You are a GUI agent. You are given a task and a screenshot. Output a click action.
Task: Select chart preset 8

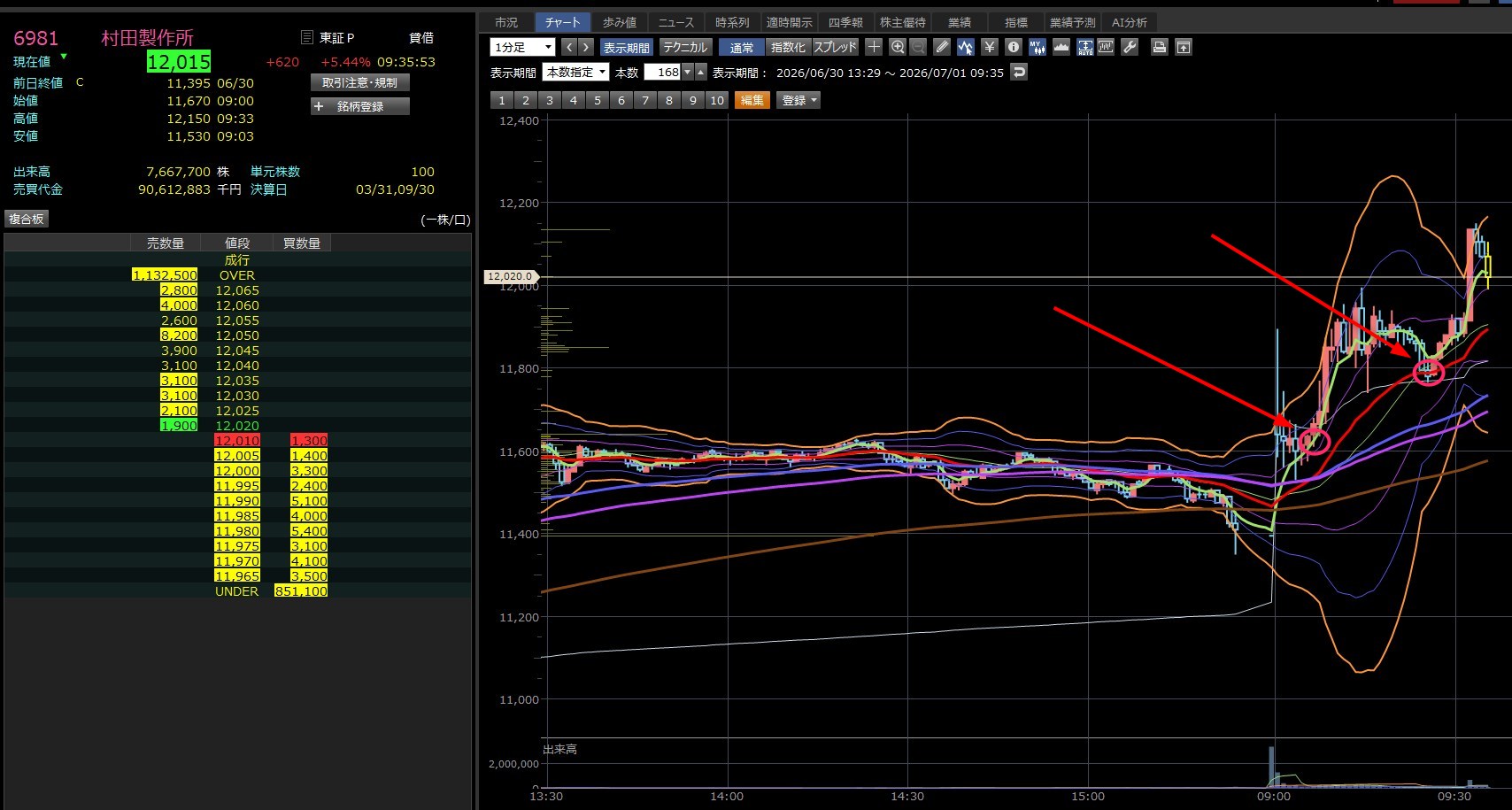(x=669, y=100)
